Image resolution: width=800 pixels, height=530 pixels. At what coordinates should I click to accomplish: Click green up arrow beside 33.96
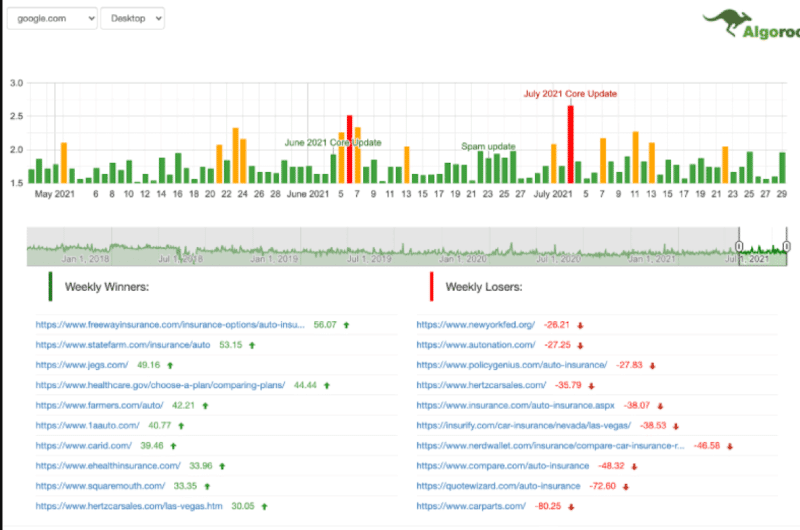pyautogui.click(x=222, y=466)
